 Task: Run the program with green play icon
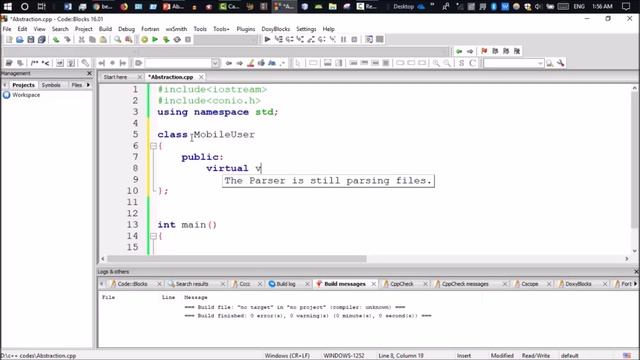(155, 40)
